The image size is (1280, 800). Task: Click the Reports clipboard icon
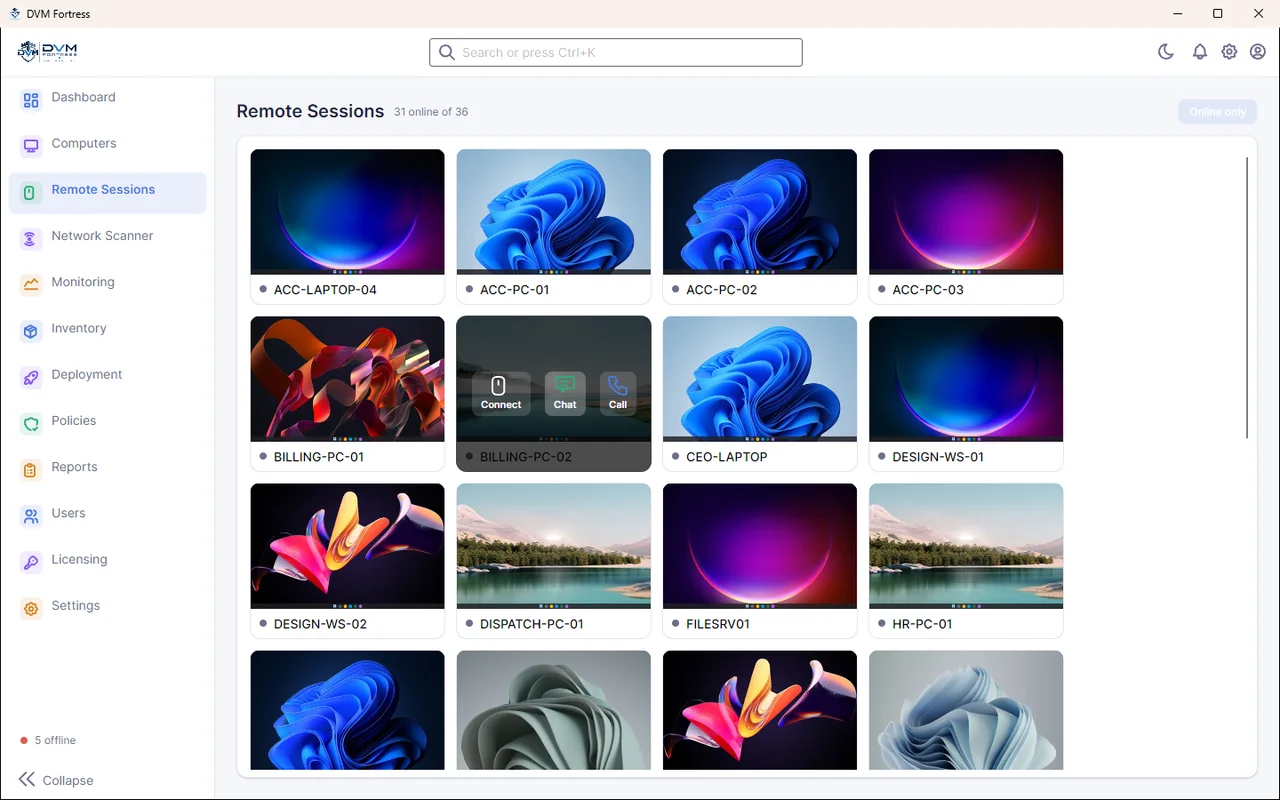click(x=31, y=469)
